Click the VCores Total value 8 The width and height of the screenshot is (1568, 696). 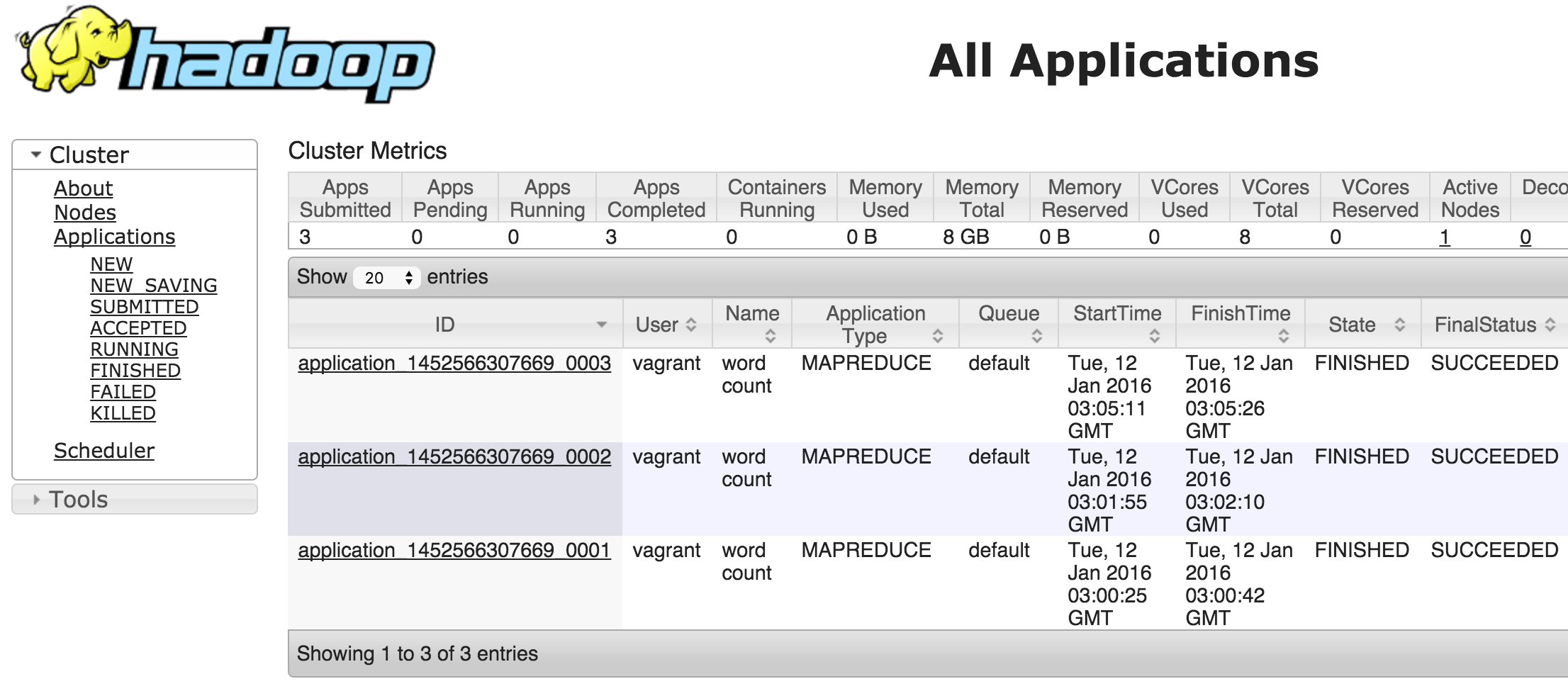click(x=1245, y=237)
